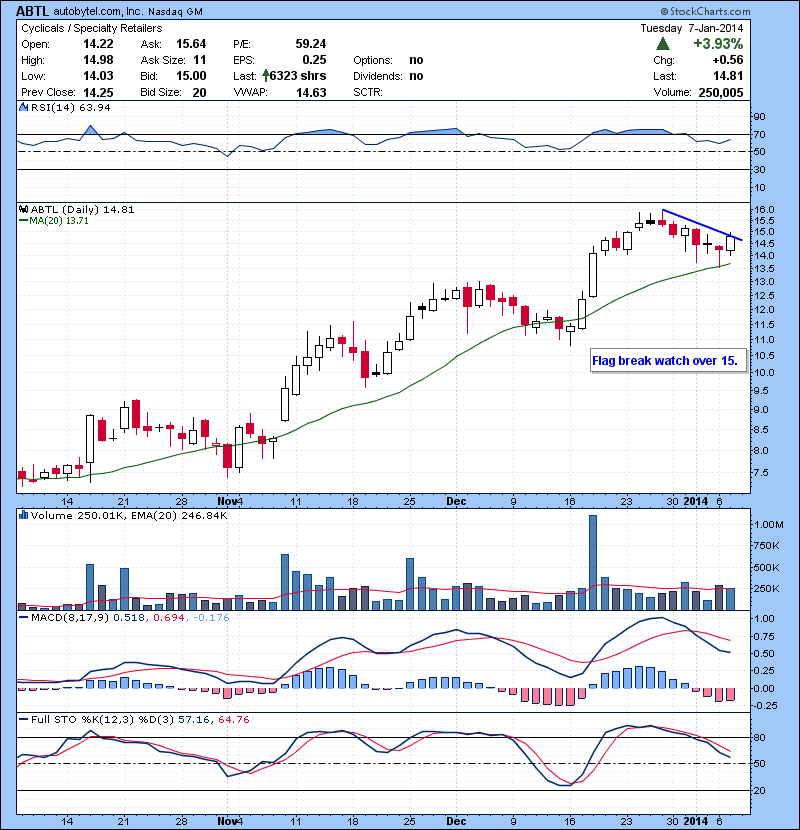Click the Ask Size value 11
The image size is (800, 830).
(200, 60)
